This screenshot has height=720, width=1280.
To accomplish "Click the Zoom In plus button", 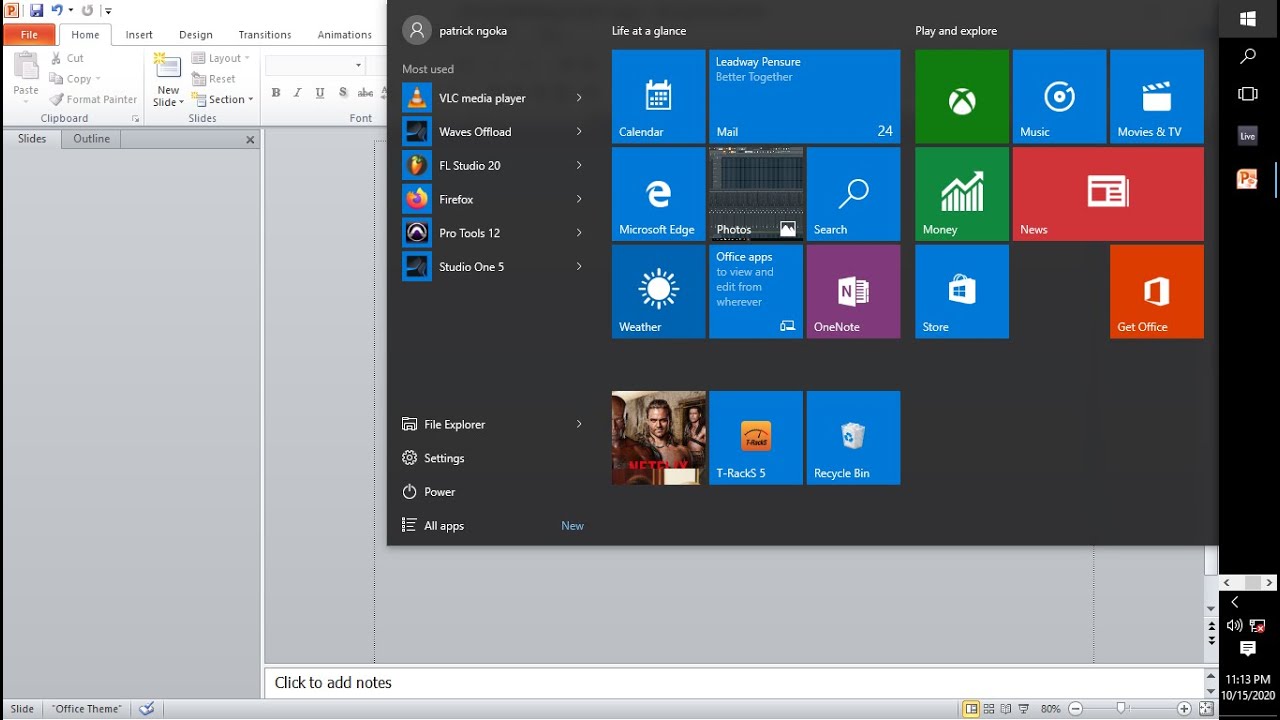I will [x=1184, y=709].
